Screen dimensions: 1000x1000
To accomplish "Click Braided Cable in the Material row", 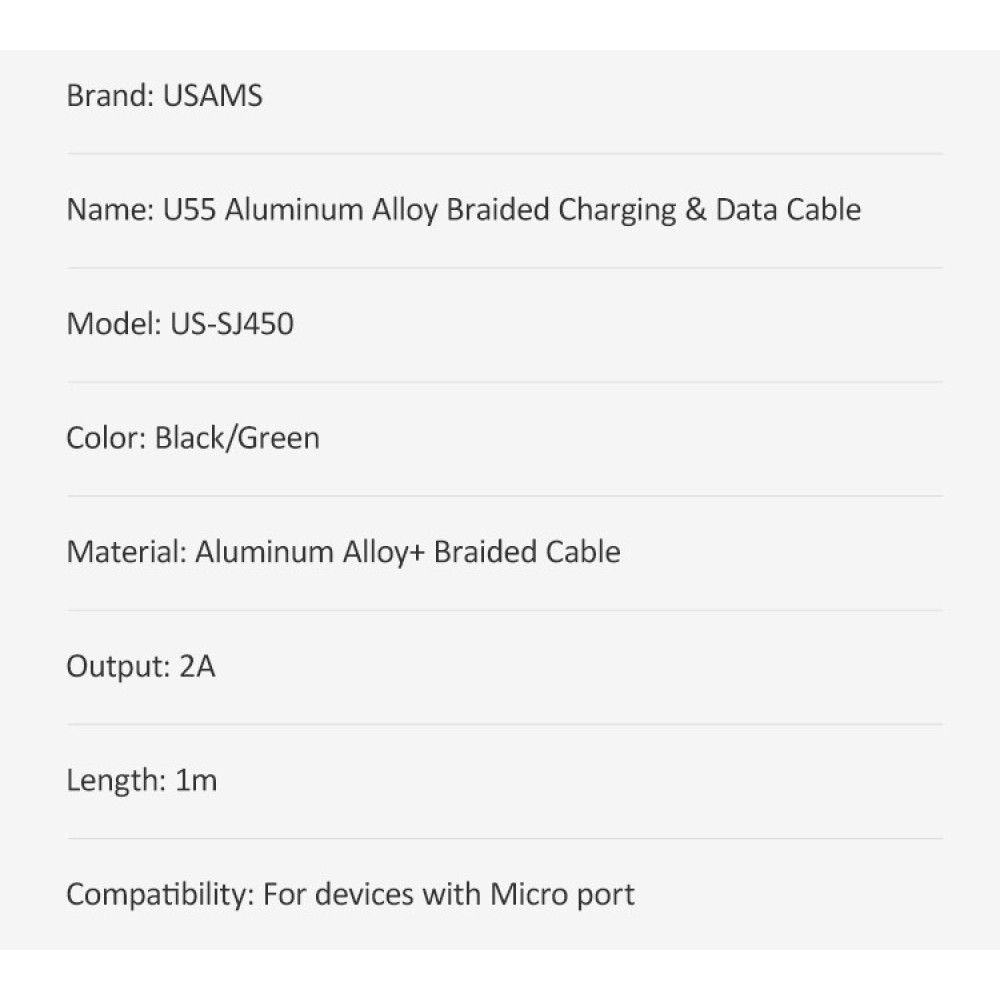I will point(527,552).
